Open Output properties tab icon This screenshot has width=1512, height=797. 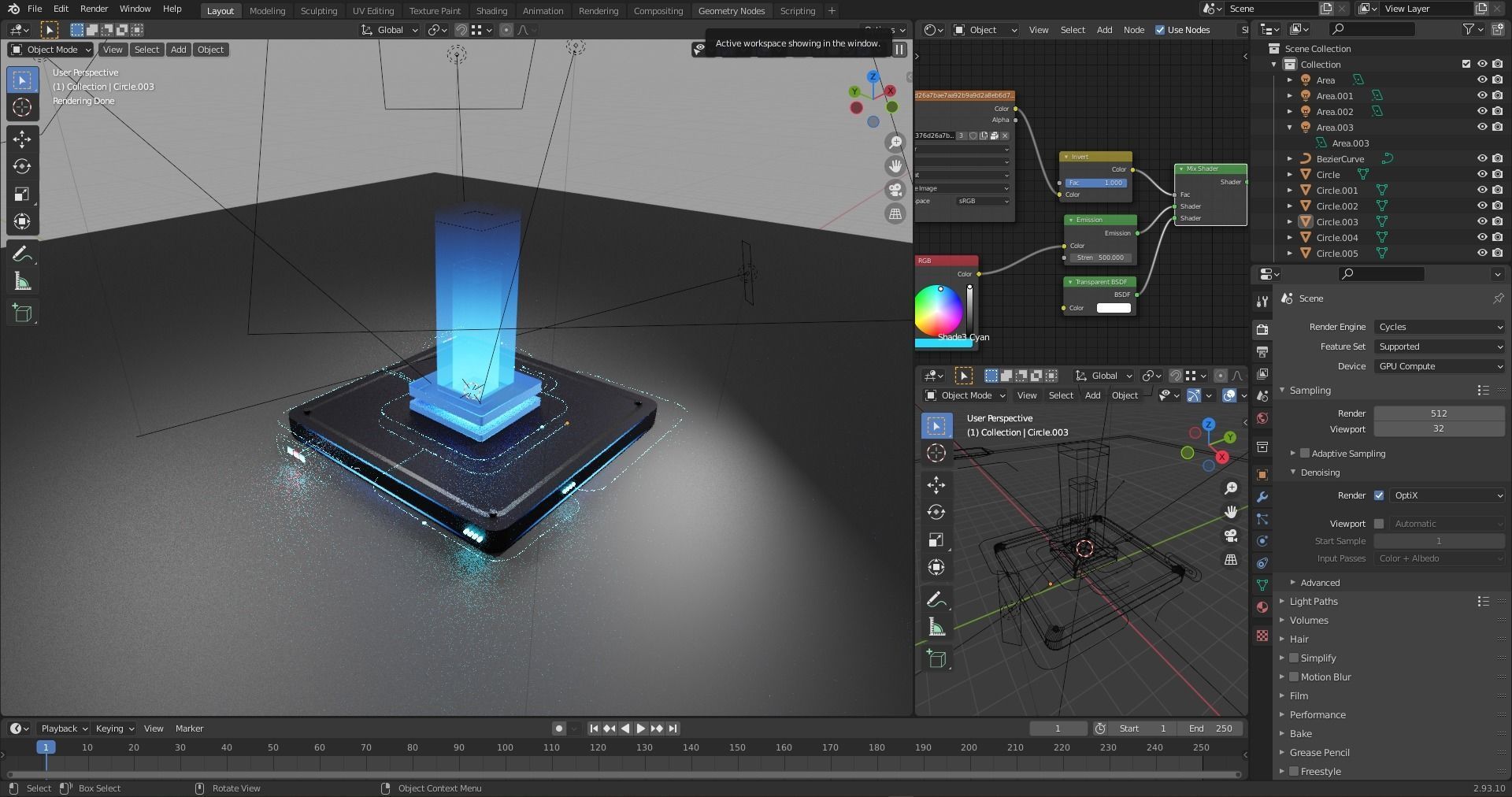pyautogui.click(x=1262, y=351)
